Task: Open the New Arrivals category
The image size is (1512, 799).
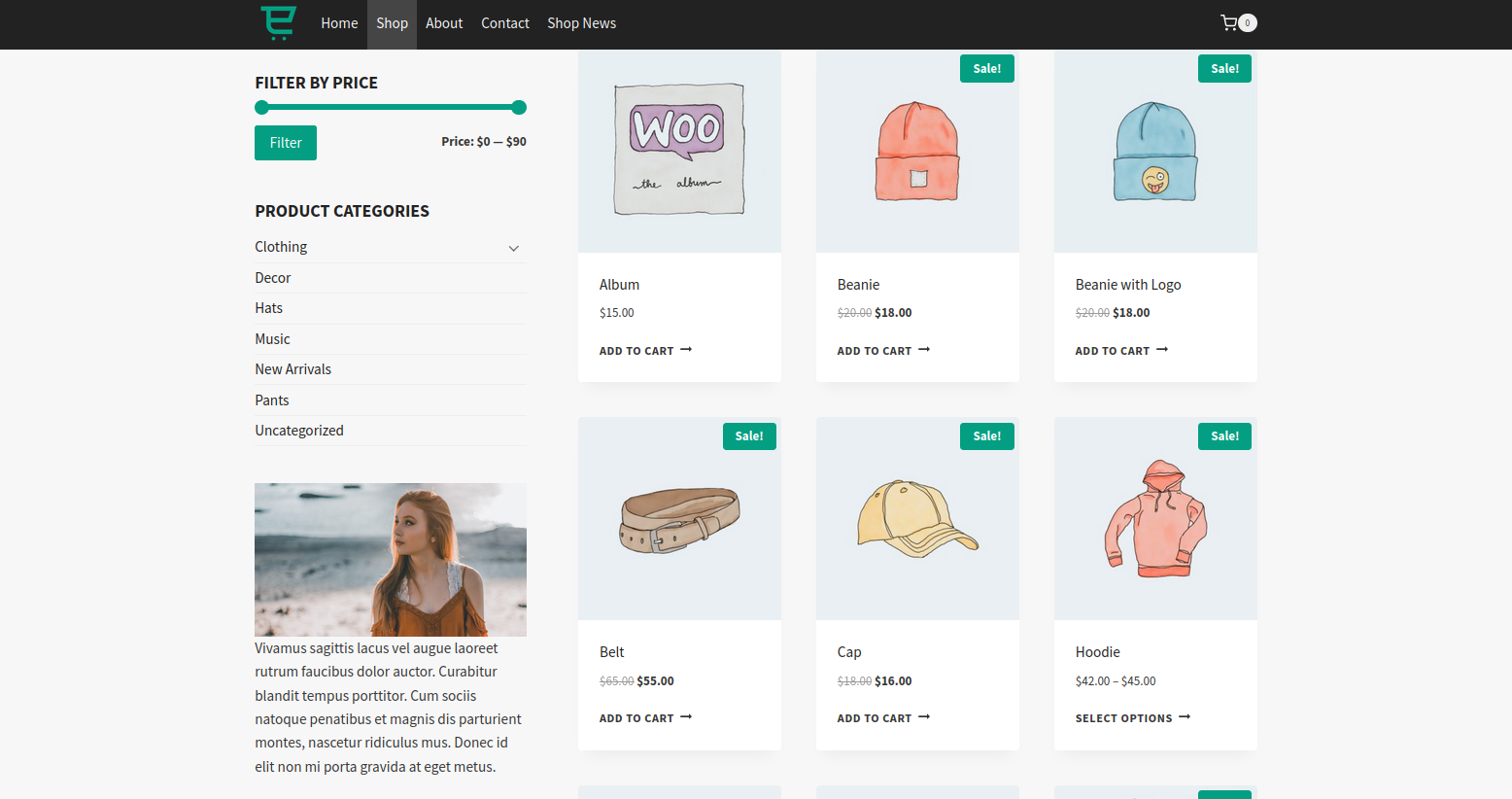Action: pos(293,369)
